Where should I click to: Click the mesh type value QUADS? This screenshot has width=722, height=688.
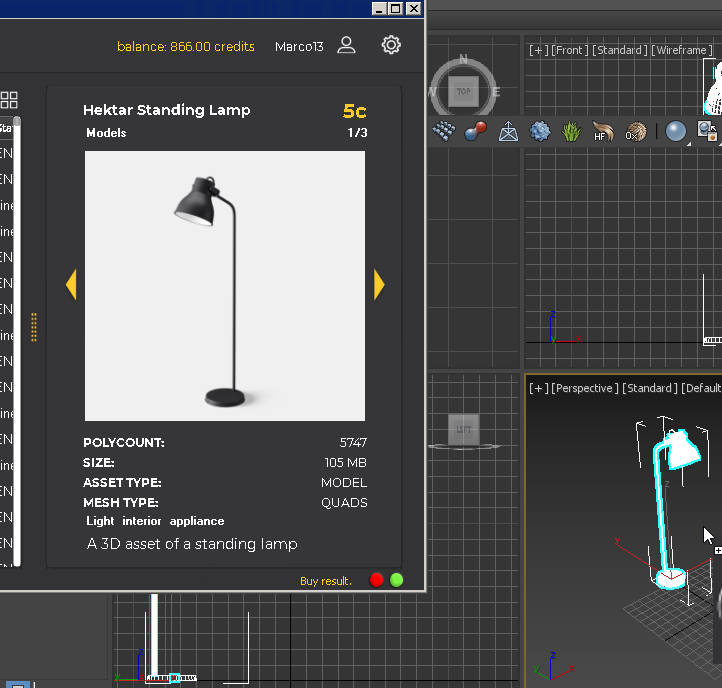point(344,502)
